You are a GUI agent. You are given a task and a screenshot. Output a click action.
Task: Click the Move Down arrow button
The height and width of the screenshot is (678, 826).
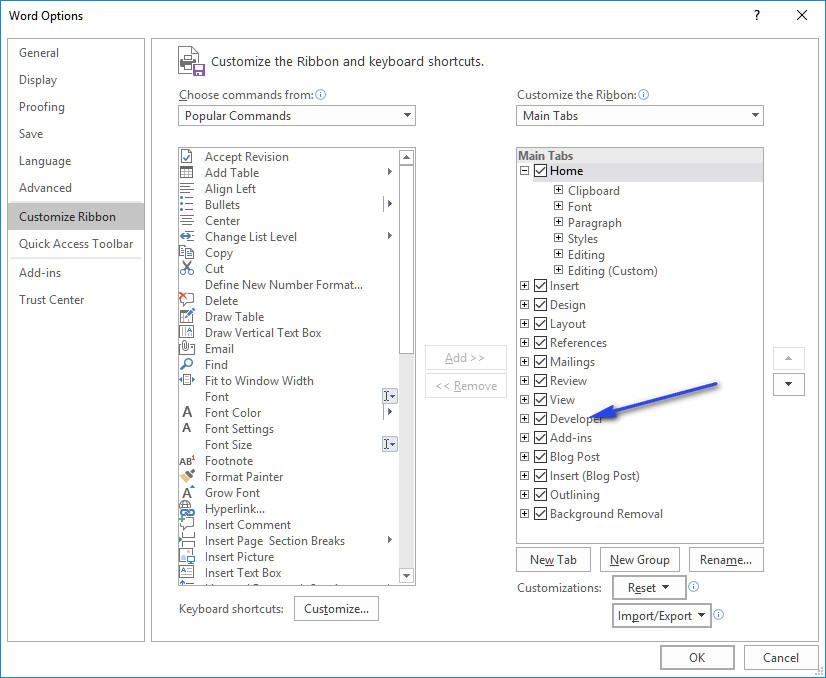pyautogui.click(x=789, y=384)
